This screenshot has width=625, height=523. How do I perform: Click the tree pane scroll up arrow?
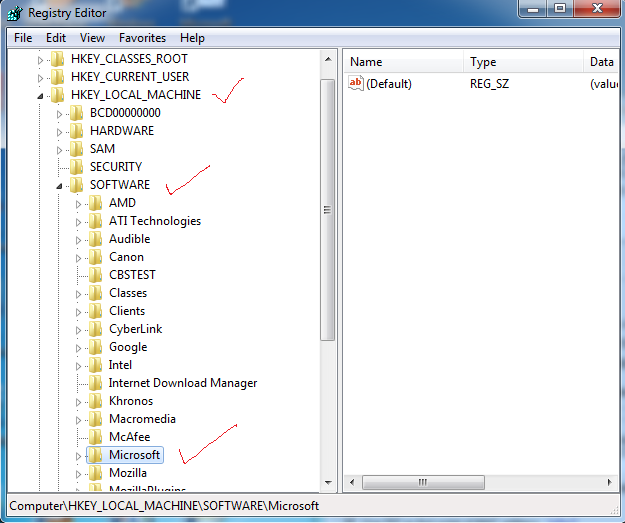(328, 60)
